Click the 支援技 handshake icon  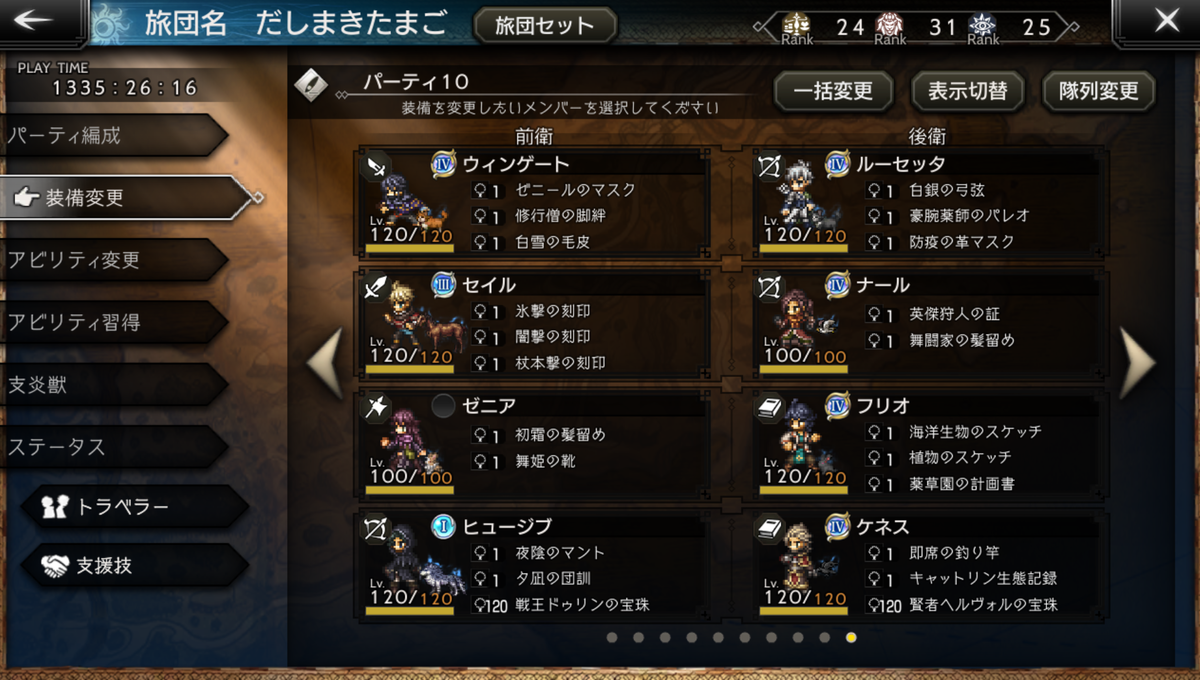coord(55,566)
